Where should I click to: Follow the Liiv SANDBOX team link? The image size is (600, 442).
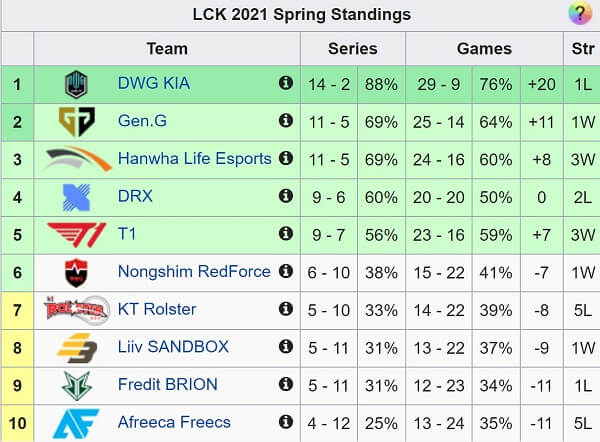[173, 347]
